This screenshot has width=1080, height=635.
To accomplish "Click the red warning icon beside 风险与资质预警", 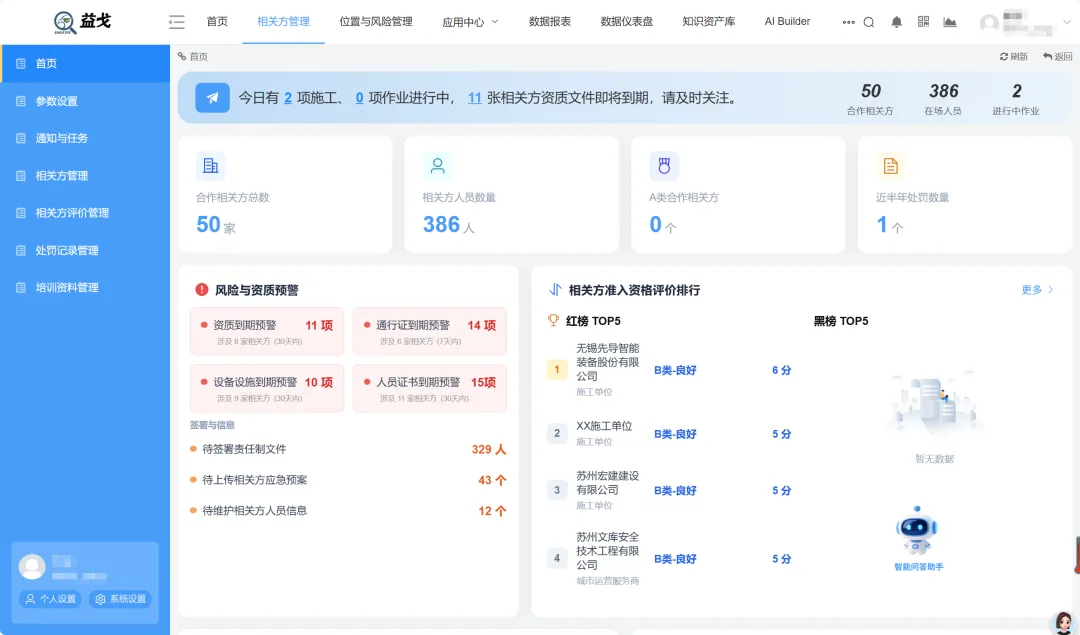I will [x=202, y=289].
